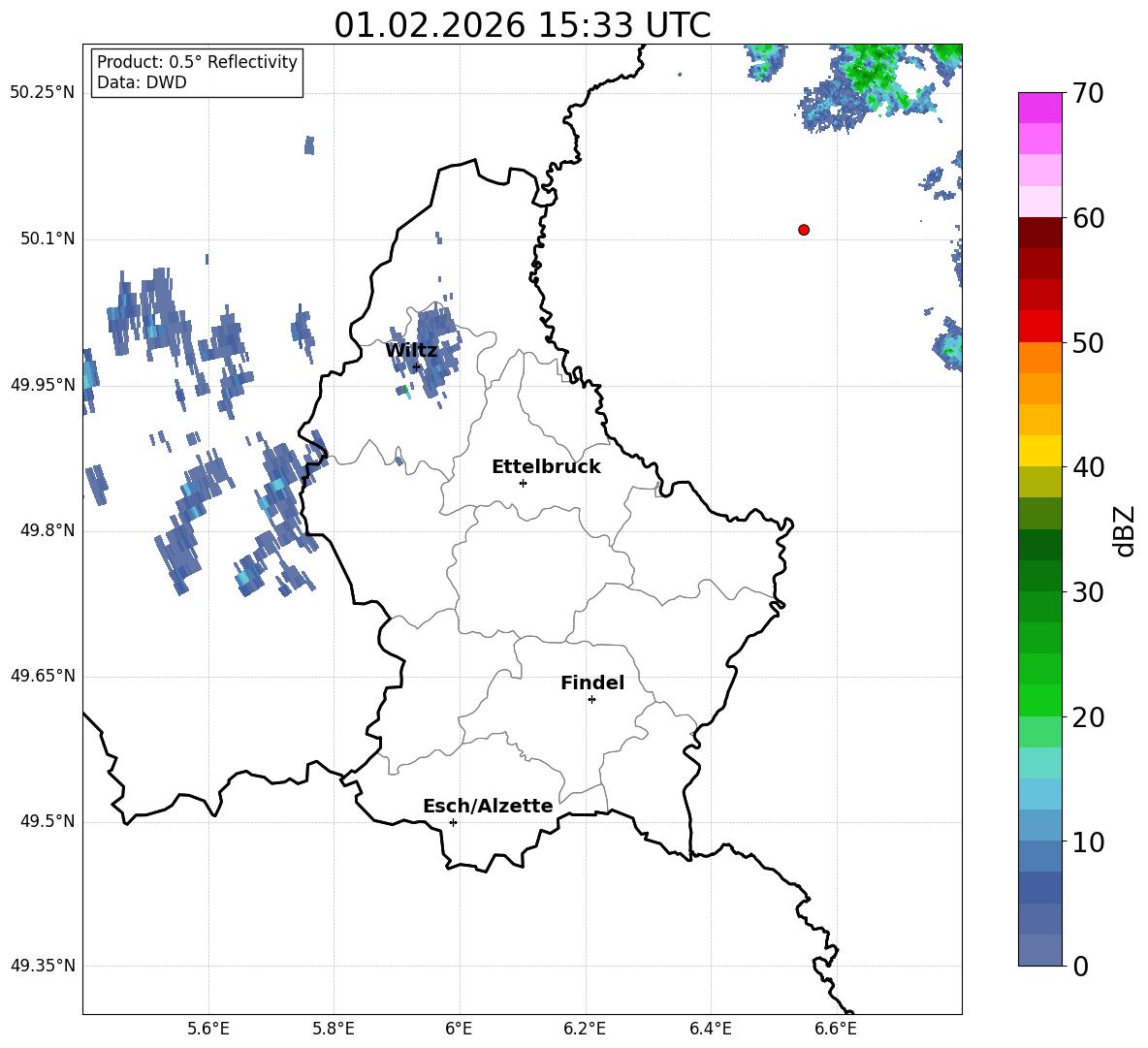Click the Esch/Alzette station cross marker
Viewport: 1148px width, 1048px height.
click(x=453, y=822)
